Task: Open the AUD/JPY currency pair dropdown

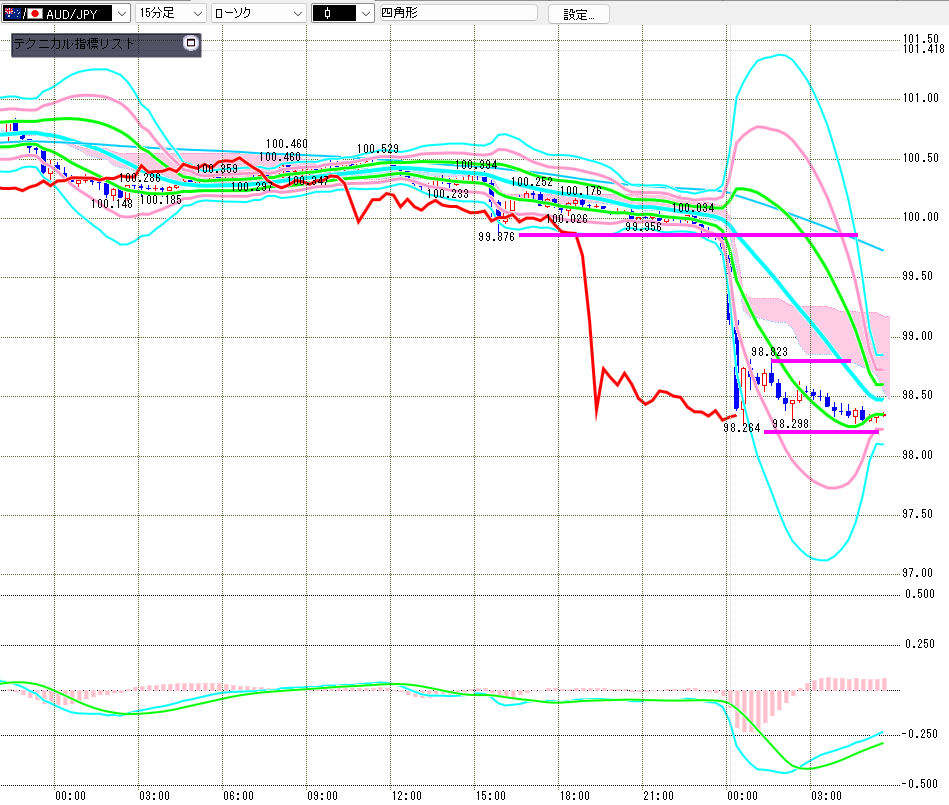Action: click(122, 14)
